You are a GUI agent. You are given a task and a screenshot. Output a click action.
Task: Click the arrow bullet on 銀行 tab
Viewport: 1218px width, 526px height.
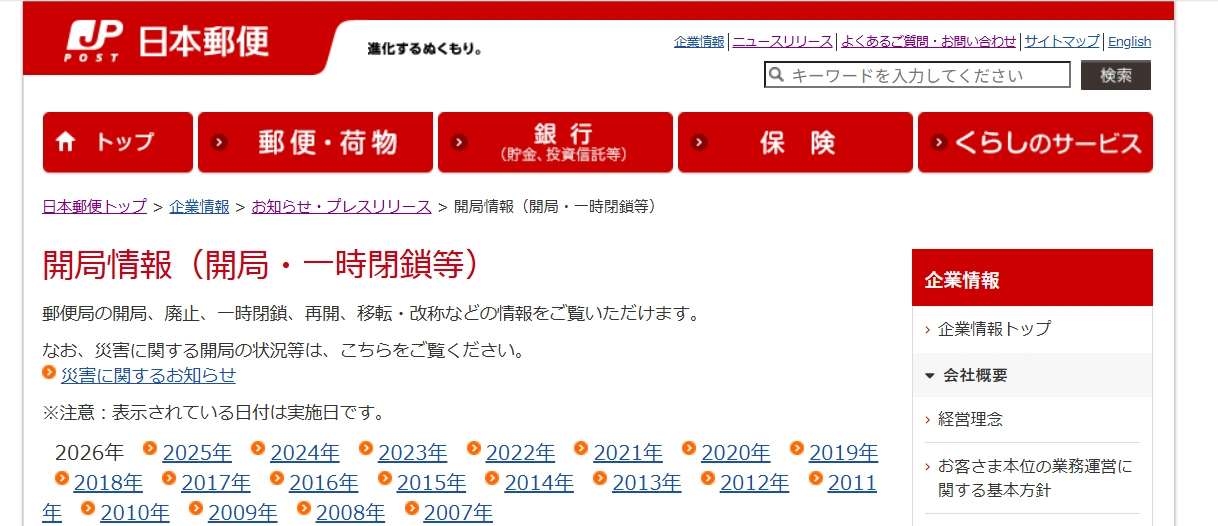point(460,142)
